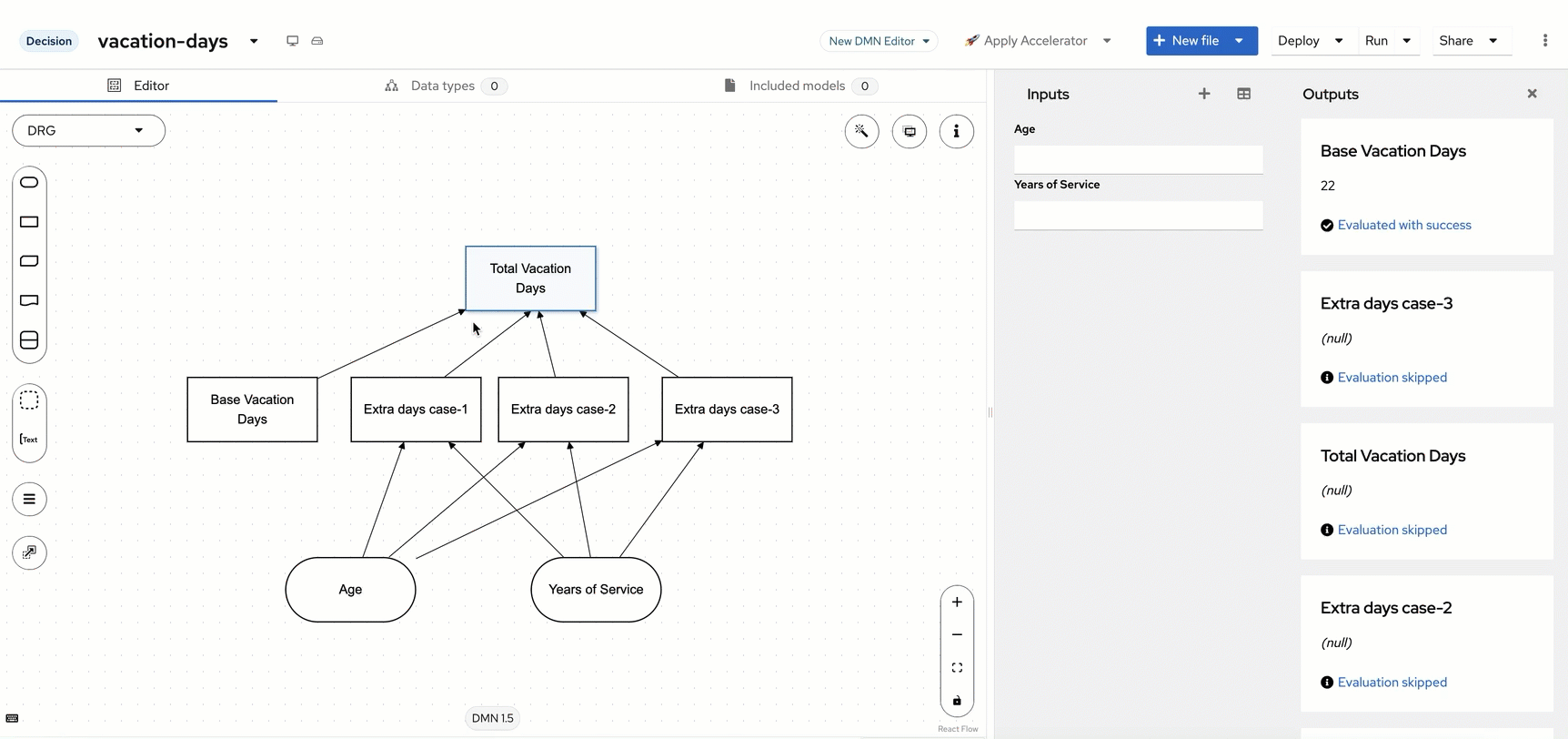
Task: Open the DRG selector dropdown
Action: pyautogui.click(x=88, y=130)
